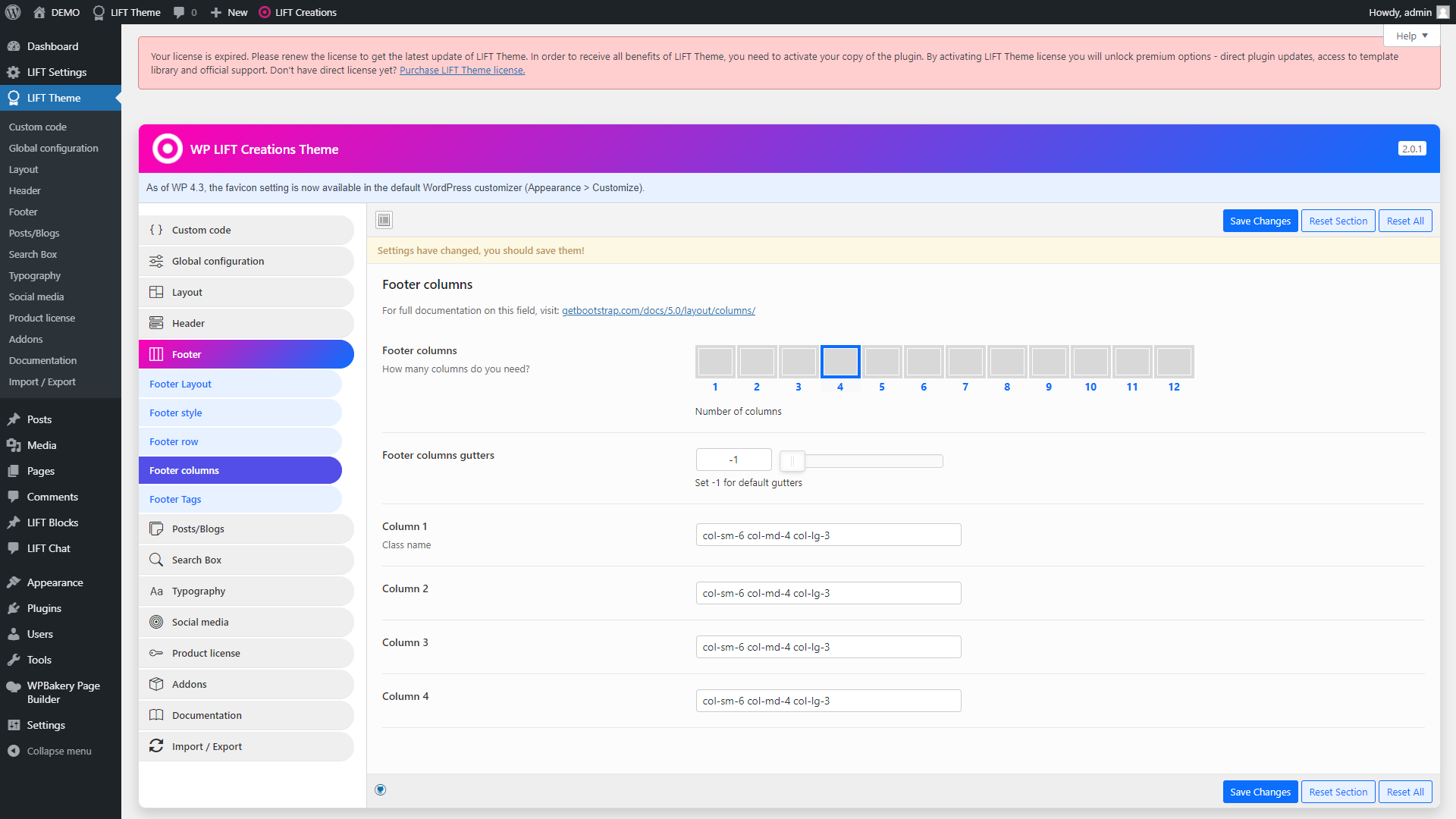Viewport: 1456px width, 819px height.
Task: Follow the Purchase LIFT Theme license link
Action: tap(462, 70)
